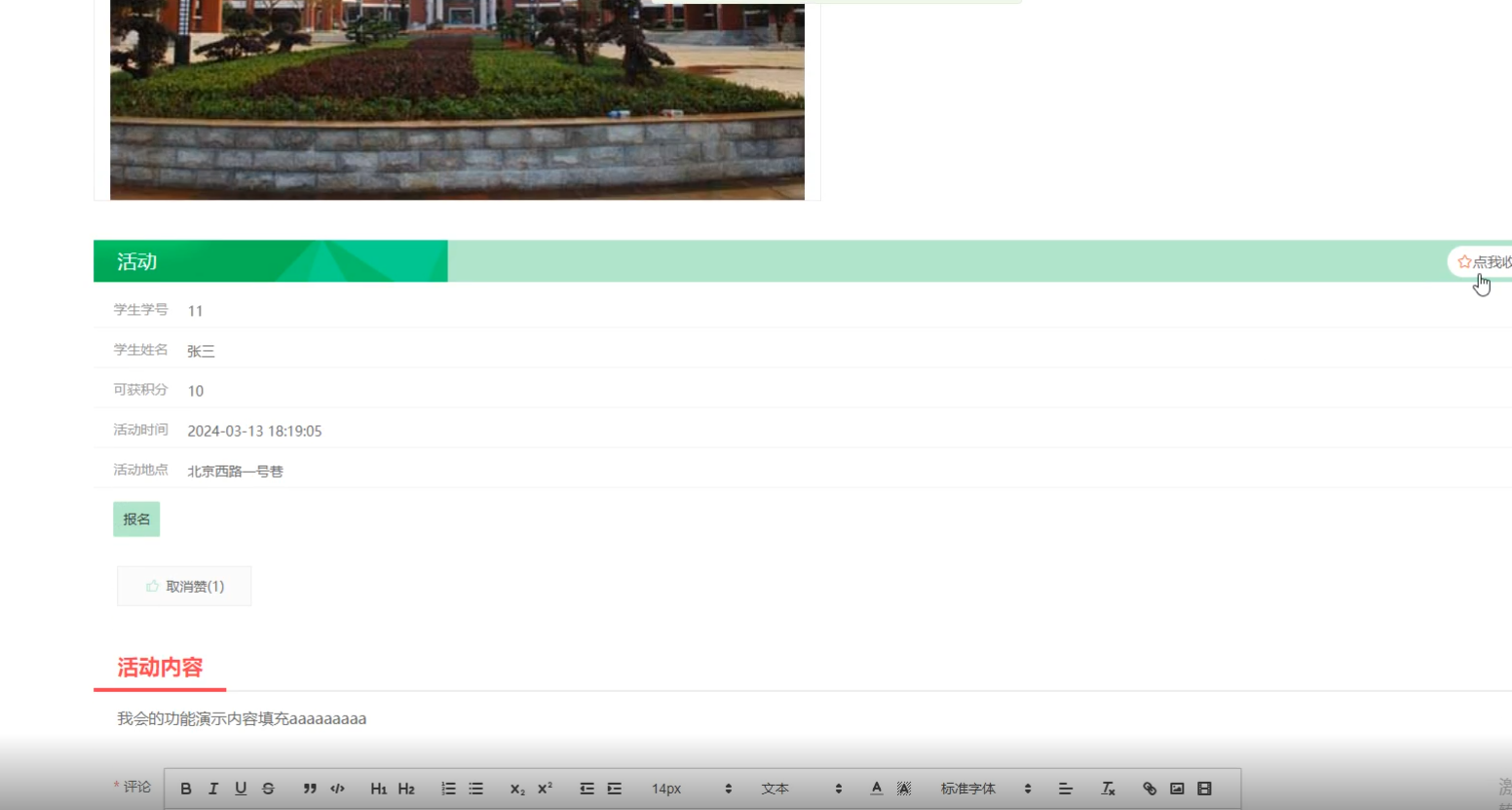
Task: Click the star 点我收藏 favorite button
Action: point(1482,261)
